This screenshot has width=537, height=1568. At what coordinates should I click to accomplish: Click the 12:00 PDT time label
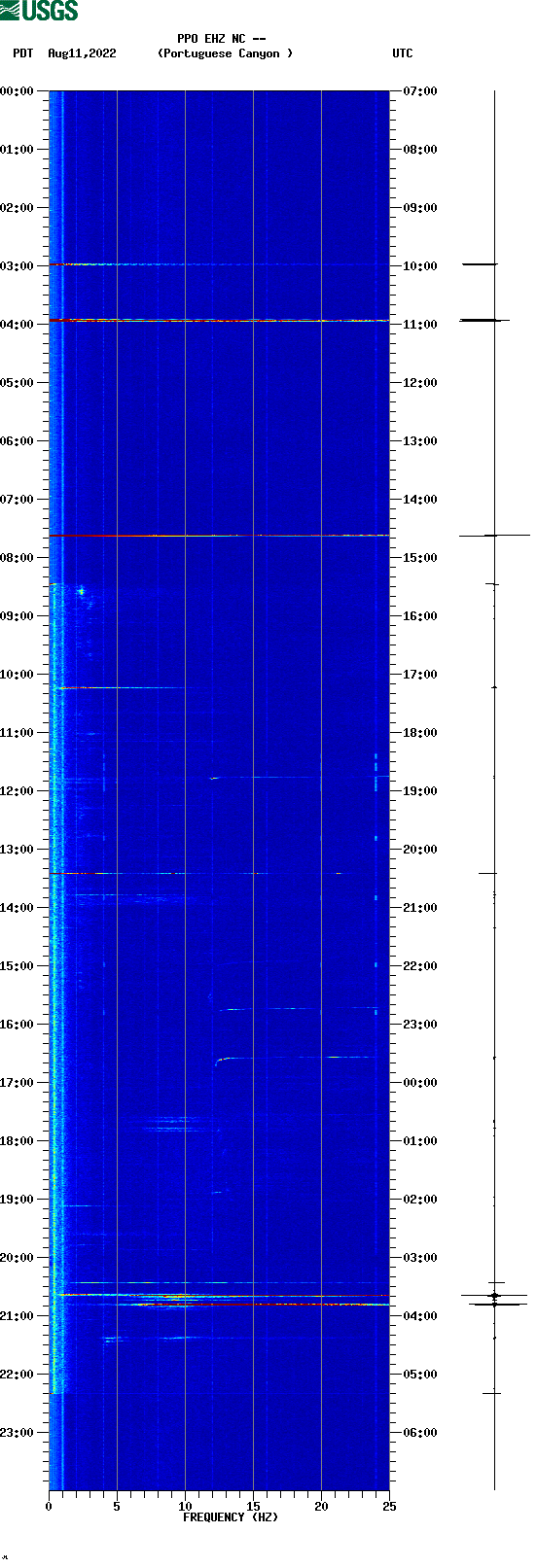[x=17, y=791]
